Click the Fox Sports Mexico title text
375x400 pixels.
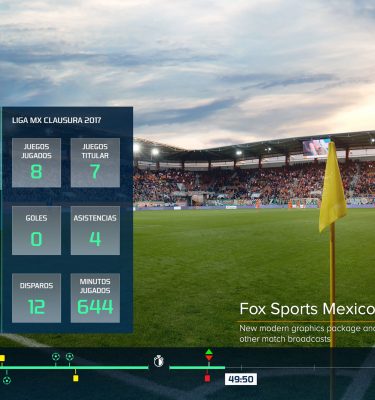307,309
